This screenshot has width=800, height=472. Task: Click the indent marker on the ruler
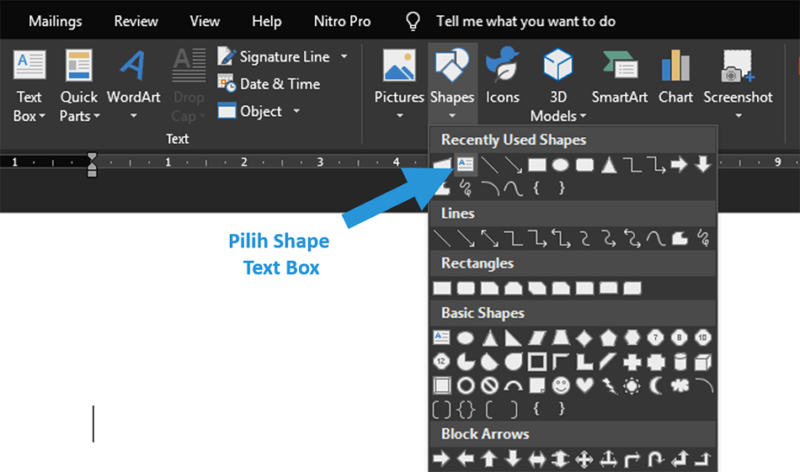(x=92, y=165)
